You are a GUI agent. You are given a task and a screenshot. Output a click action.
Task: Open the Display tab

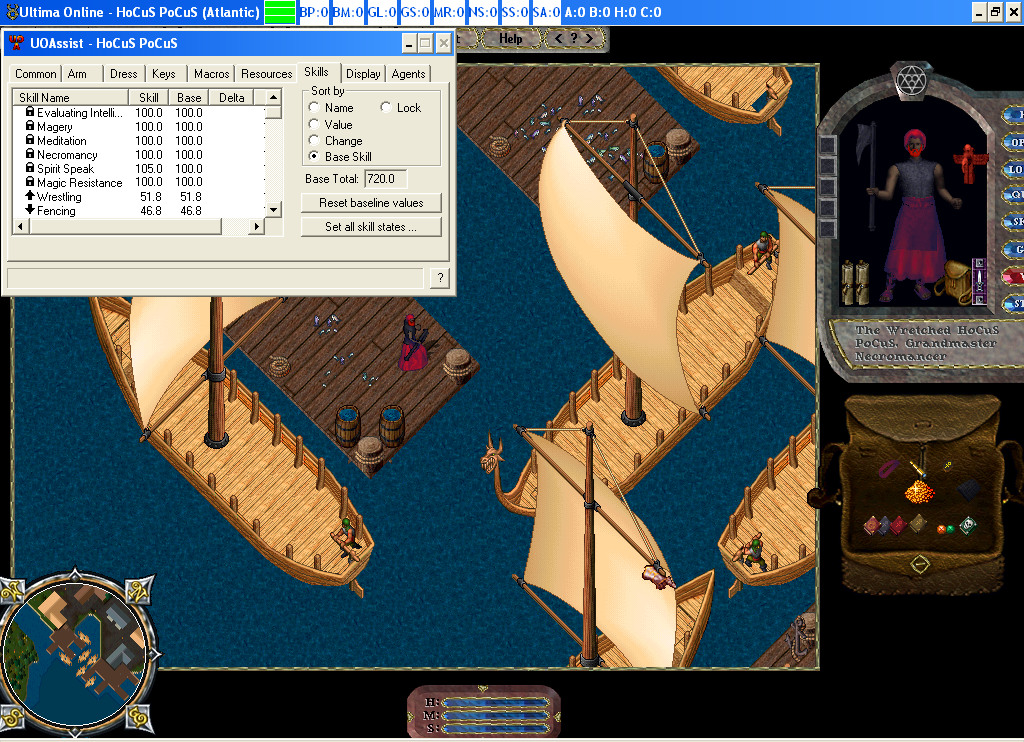tap(363, 74)
